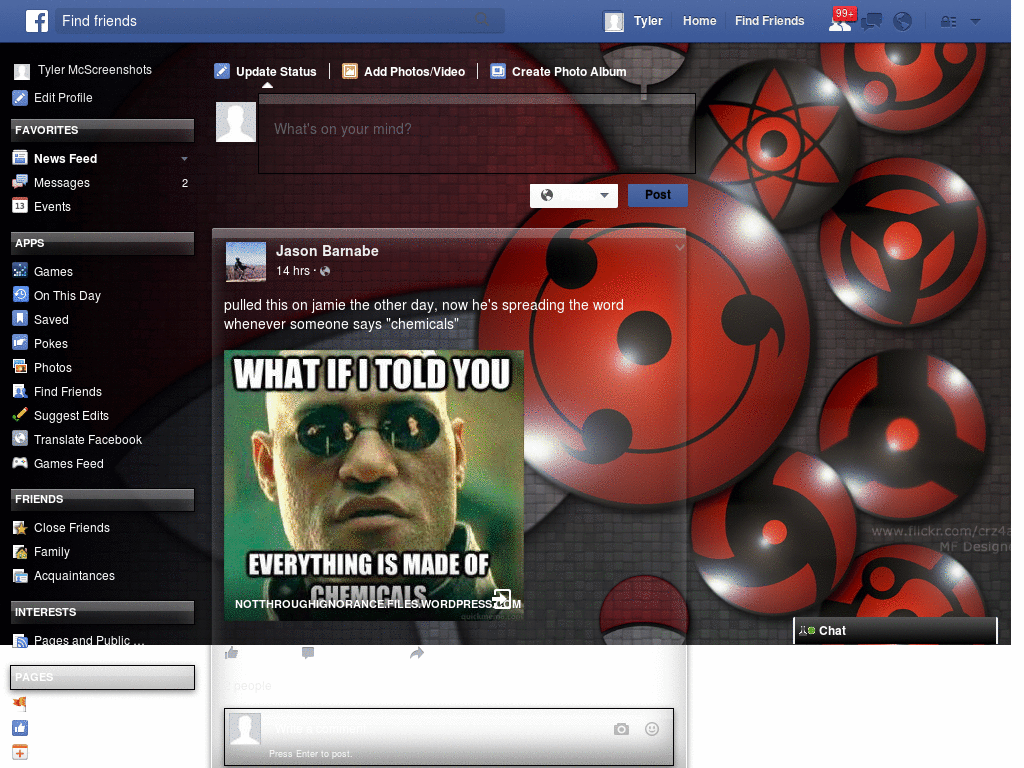Open the Matrix chemicals meme image

[374, 486]
